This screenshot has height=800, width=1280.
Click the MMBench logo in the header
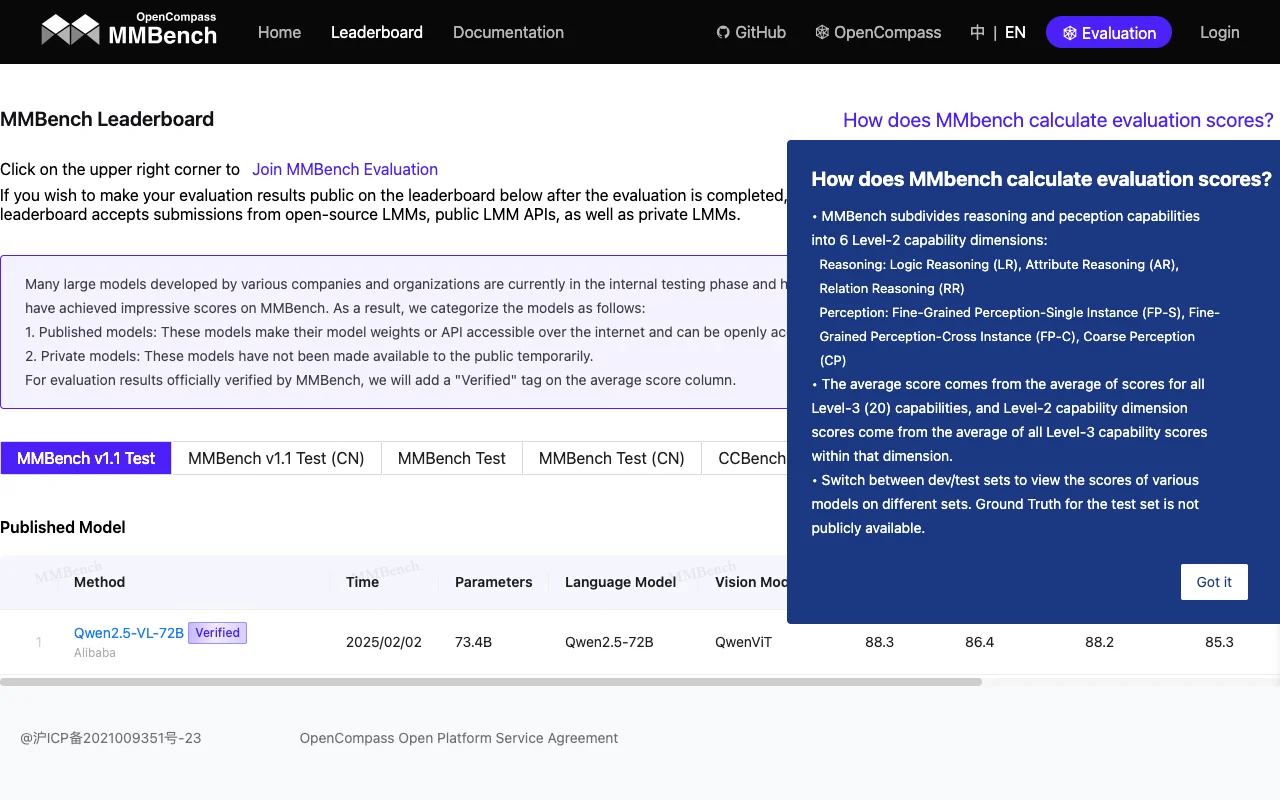(x=129, y=32)
